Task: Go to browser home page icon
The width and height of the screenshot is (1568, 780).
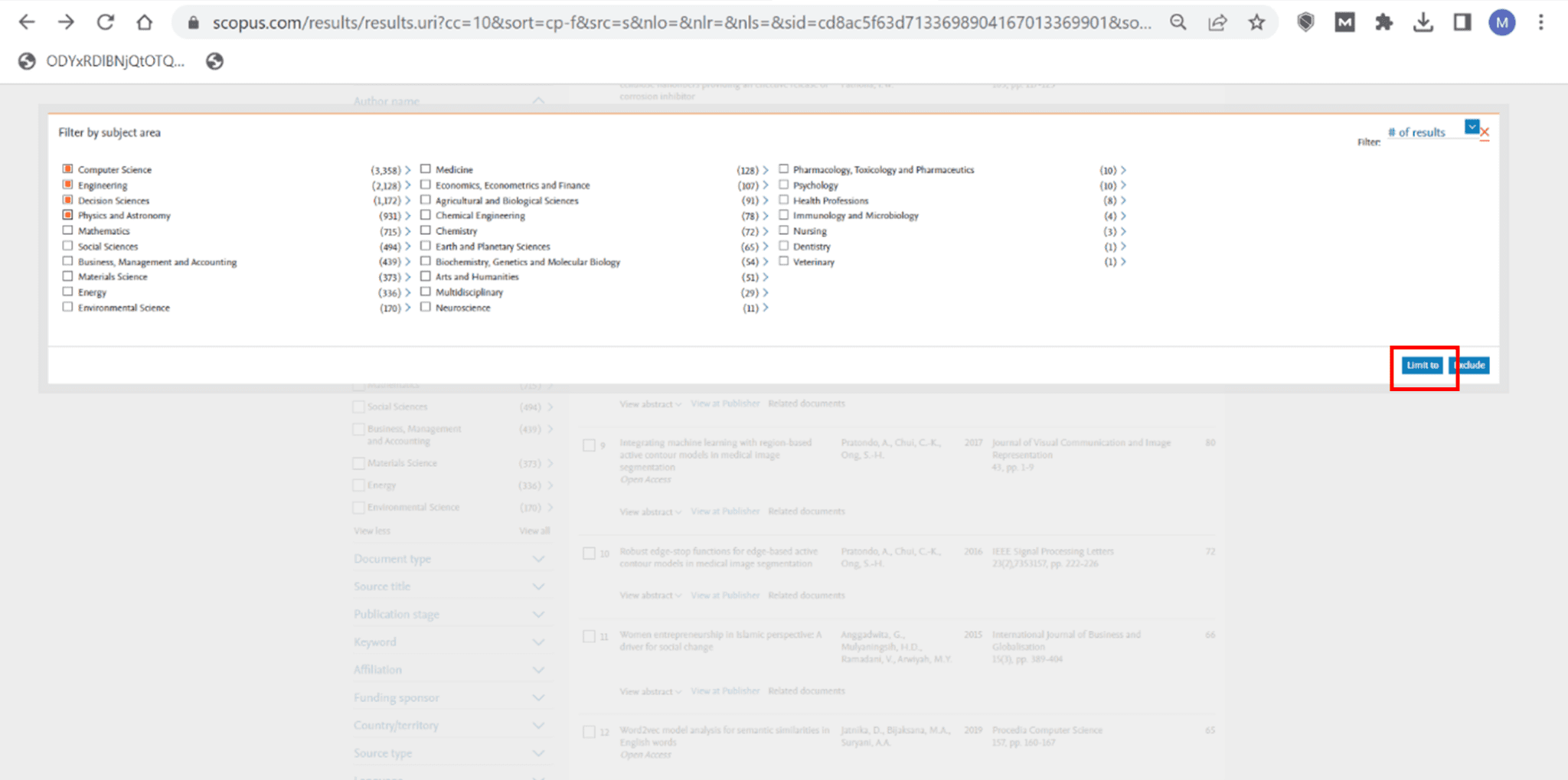Action: coord(145,23)
